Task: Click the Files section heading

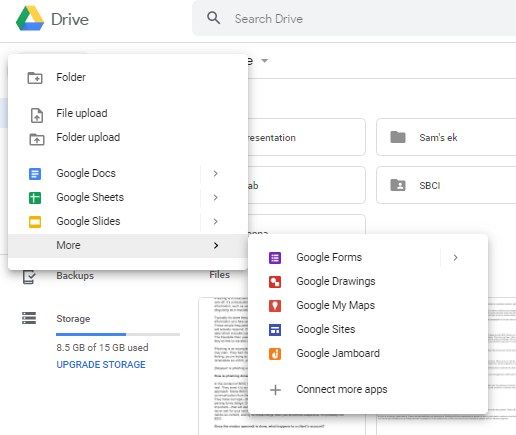Action: point(220,275)
